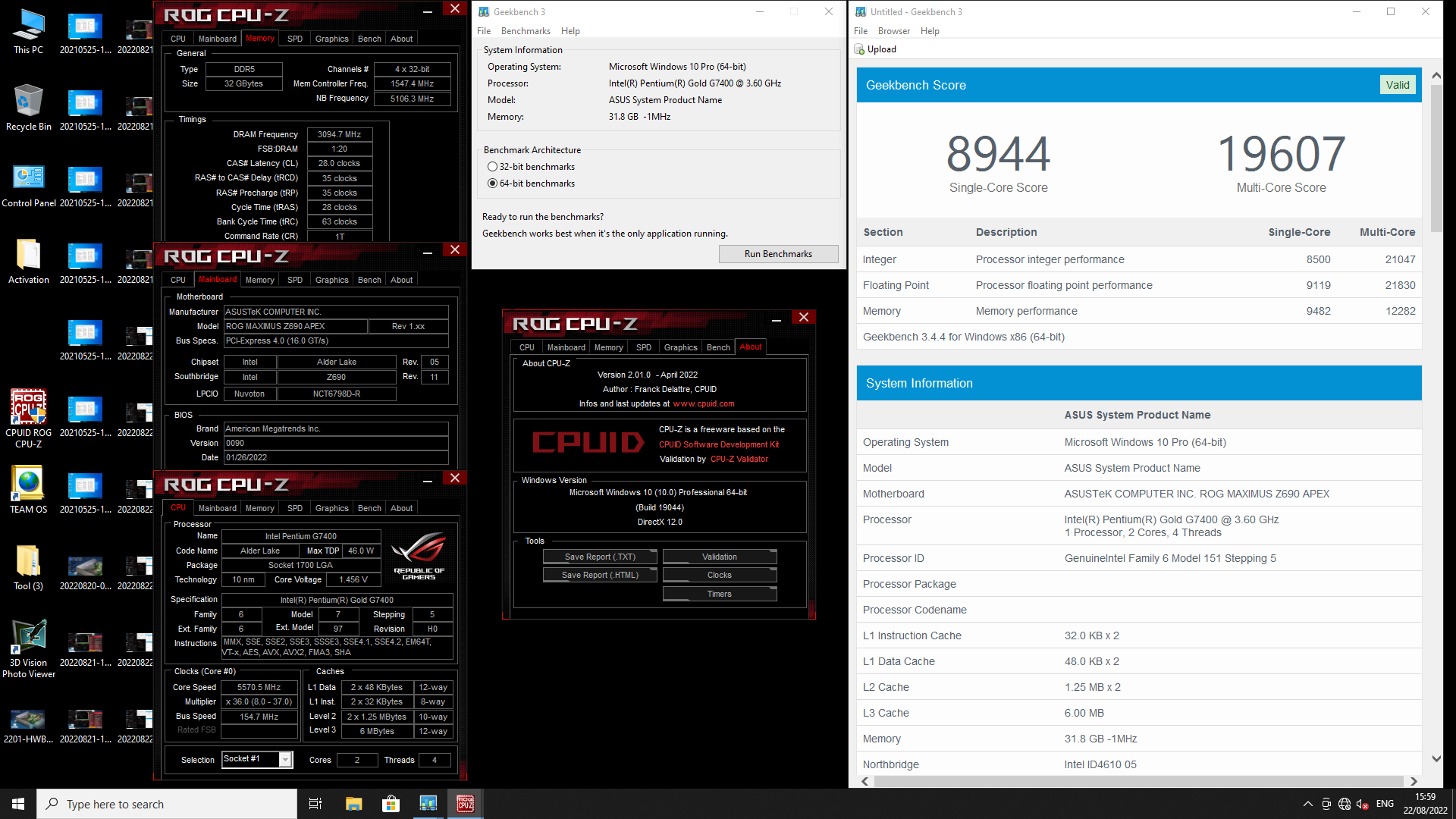Click the ENG language indicator
This screenshot has width=1456, height=819.
point(1385,804)
